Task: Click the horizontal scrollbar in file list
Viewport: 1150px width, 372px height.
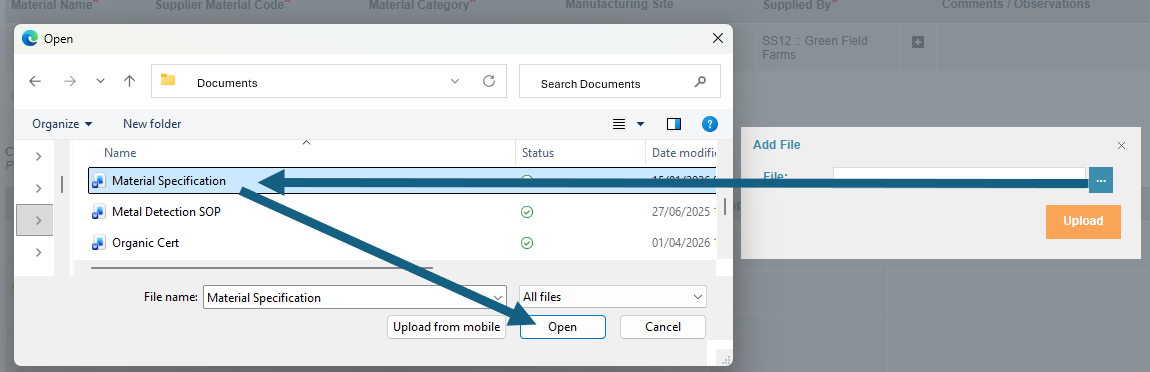Action: [x=262, y=269]
